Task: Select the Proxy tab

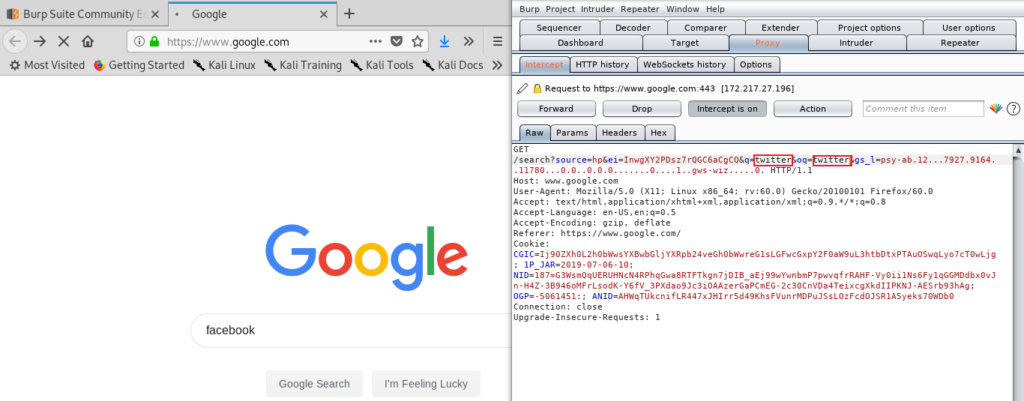Action: pos(767,43)
